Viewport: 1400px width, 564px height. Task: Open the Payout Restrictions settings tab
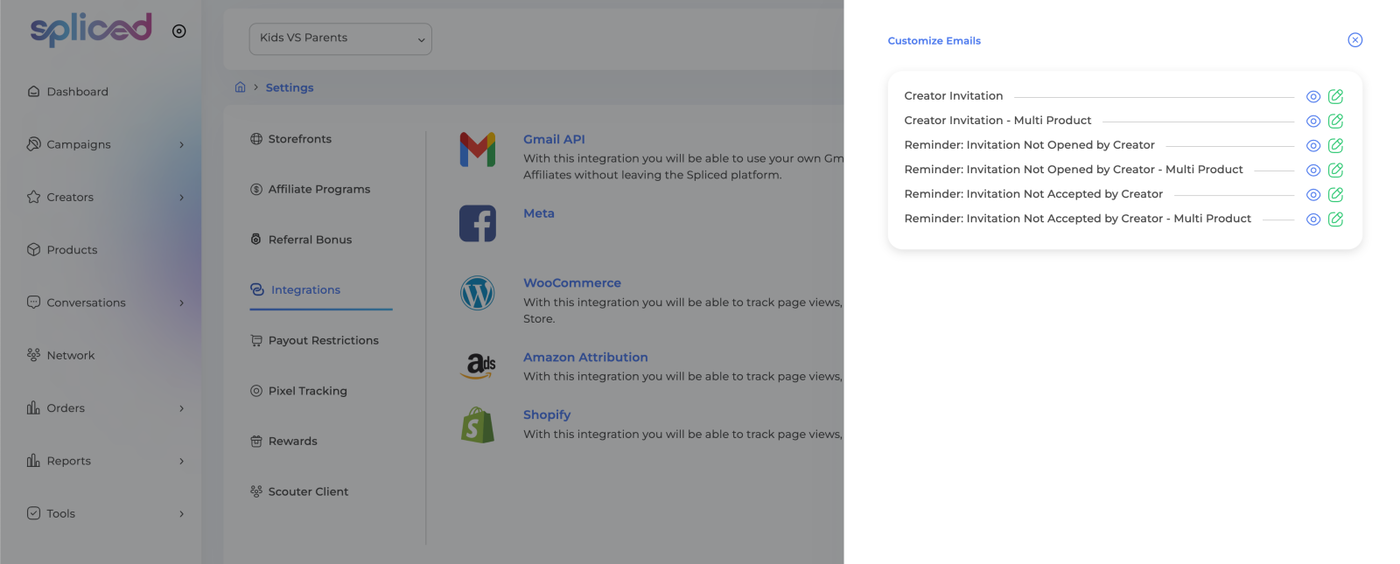click(x=322, y=340)
